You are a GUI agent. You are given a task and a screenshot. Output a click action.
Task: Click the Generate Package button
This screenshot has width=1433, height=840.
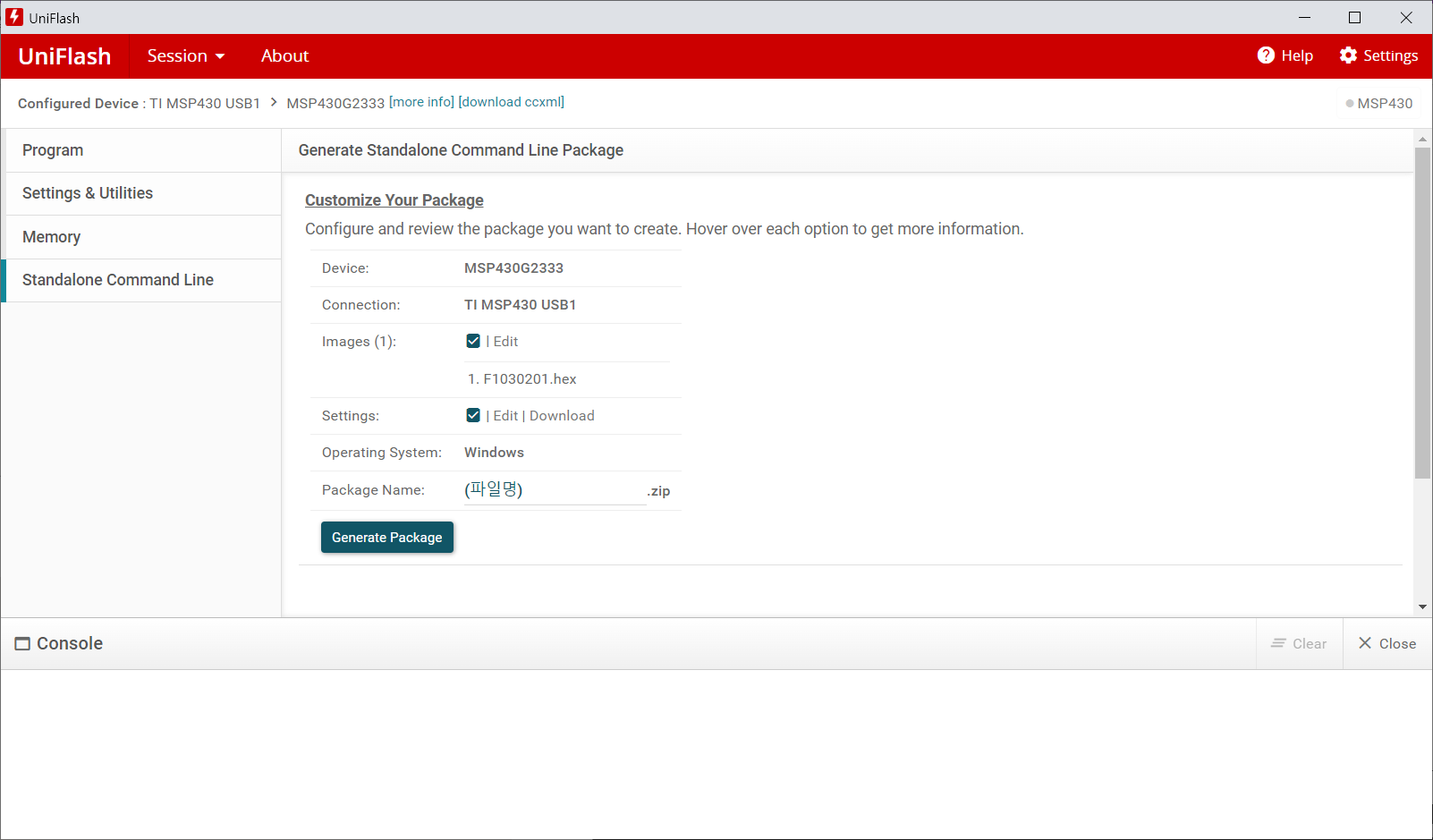pyautogui.click(x=387, y=538)
